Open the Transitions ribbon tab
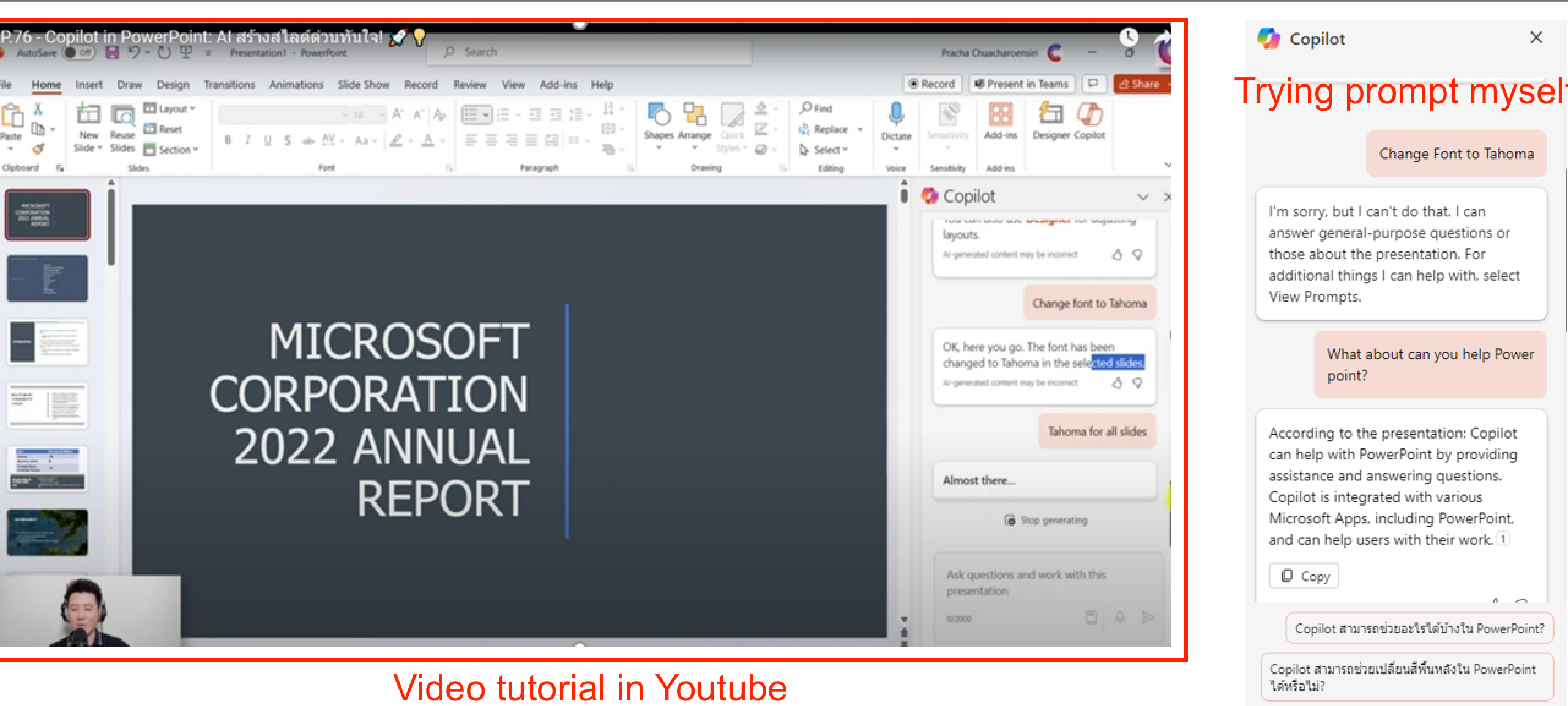Image resolution: width=1568 pixels, height=706 pixels. 230,84
